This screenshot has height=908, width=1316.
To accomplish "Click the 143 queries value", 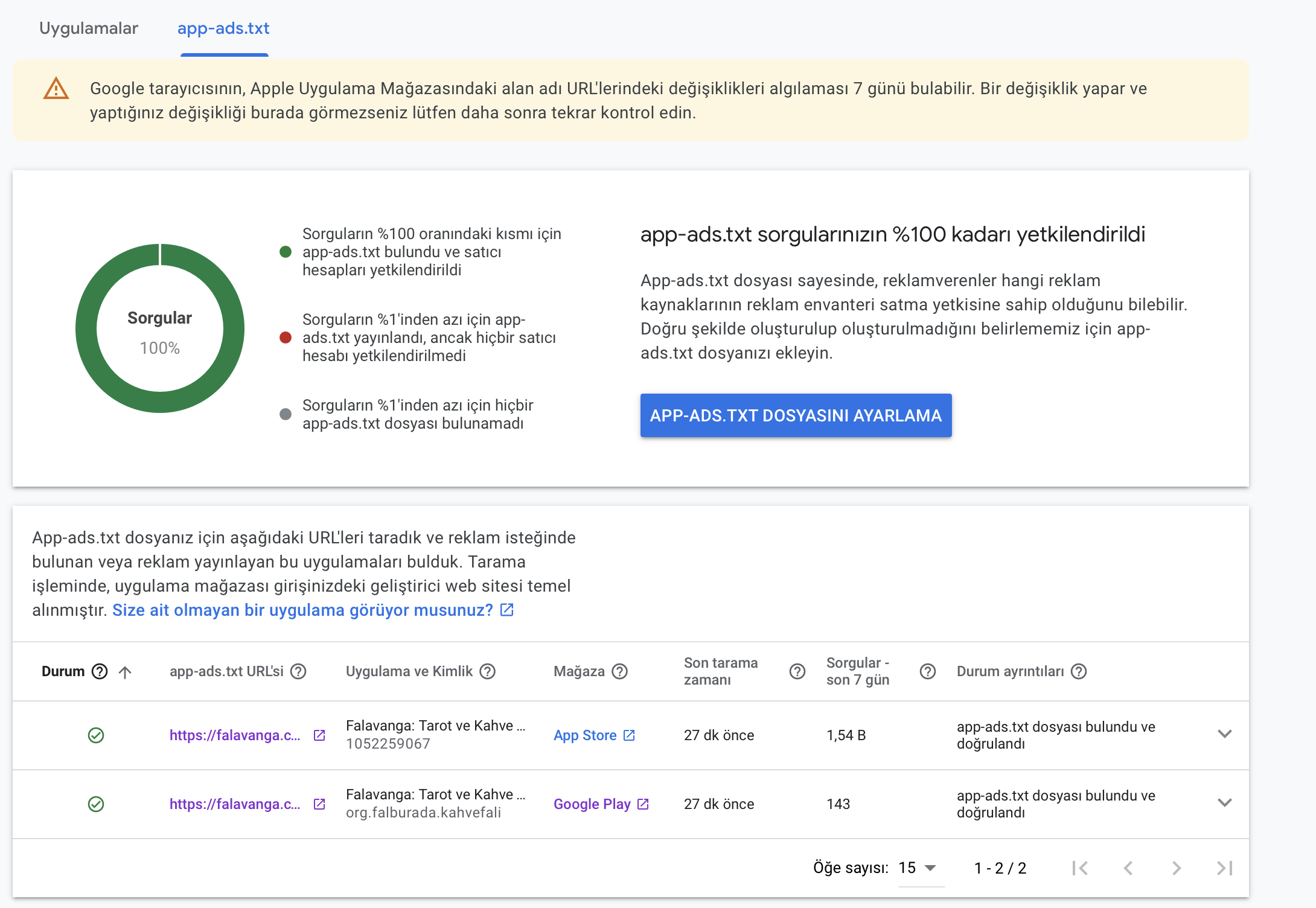I will point(838,804).
